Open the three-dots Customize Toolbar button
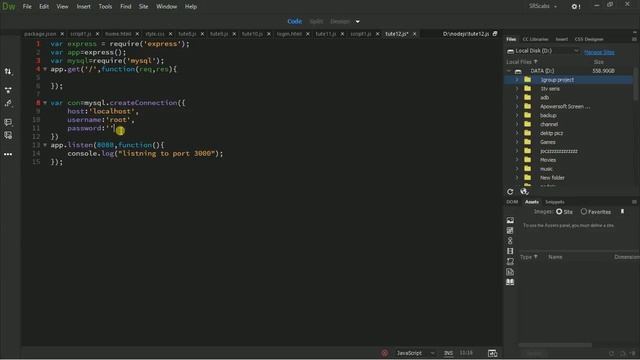This screenshot has height=360, width=640. tap(8, 154)
